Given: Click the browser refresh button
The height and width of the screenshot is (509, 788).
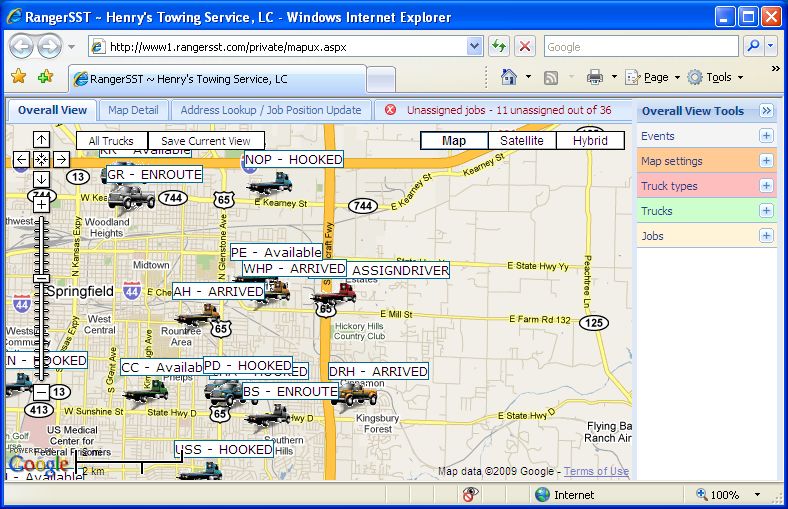Looking at the screenshot, I should (499, 47).
